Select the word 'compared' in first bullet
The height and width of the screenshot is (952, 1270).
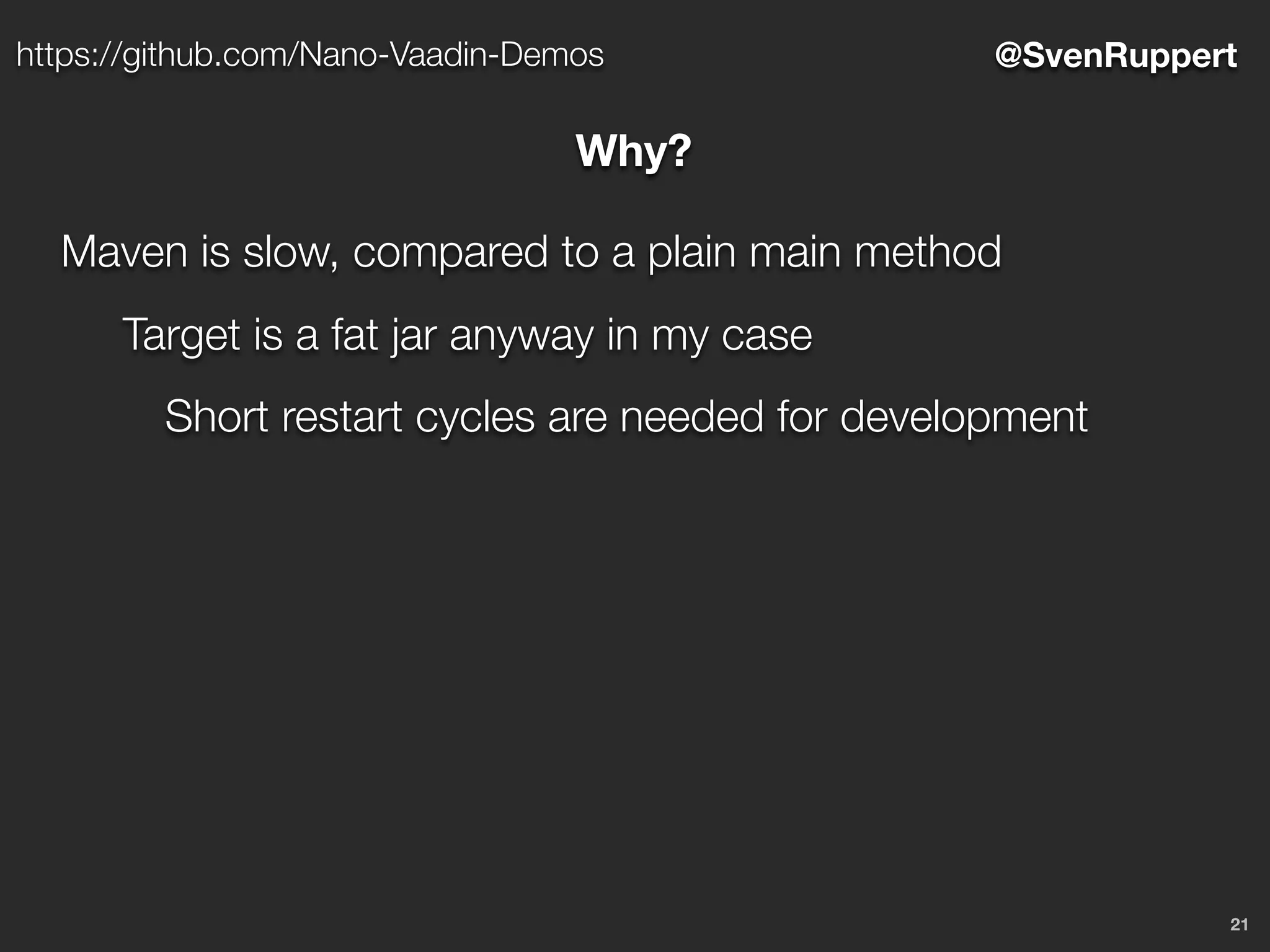point(450,253)
